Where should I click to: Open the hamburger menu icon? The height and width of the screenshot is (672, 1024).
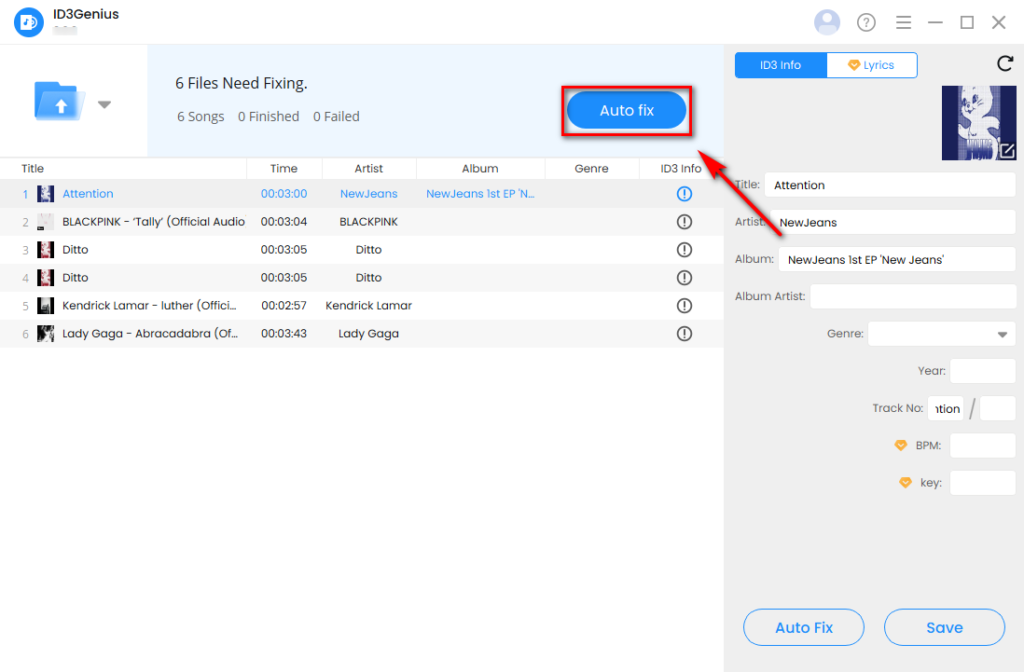pos(903,21)
